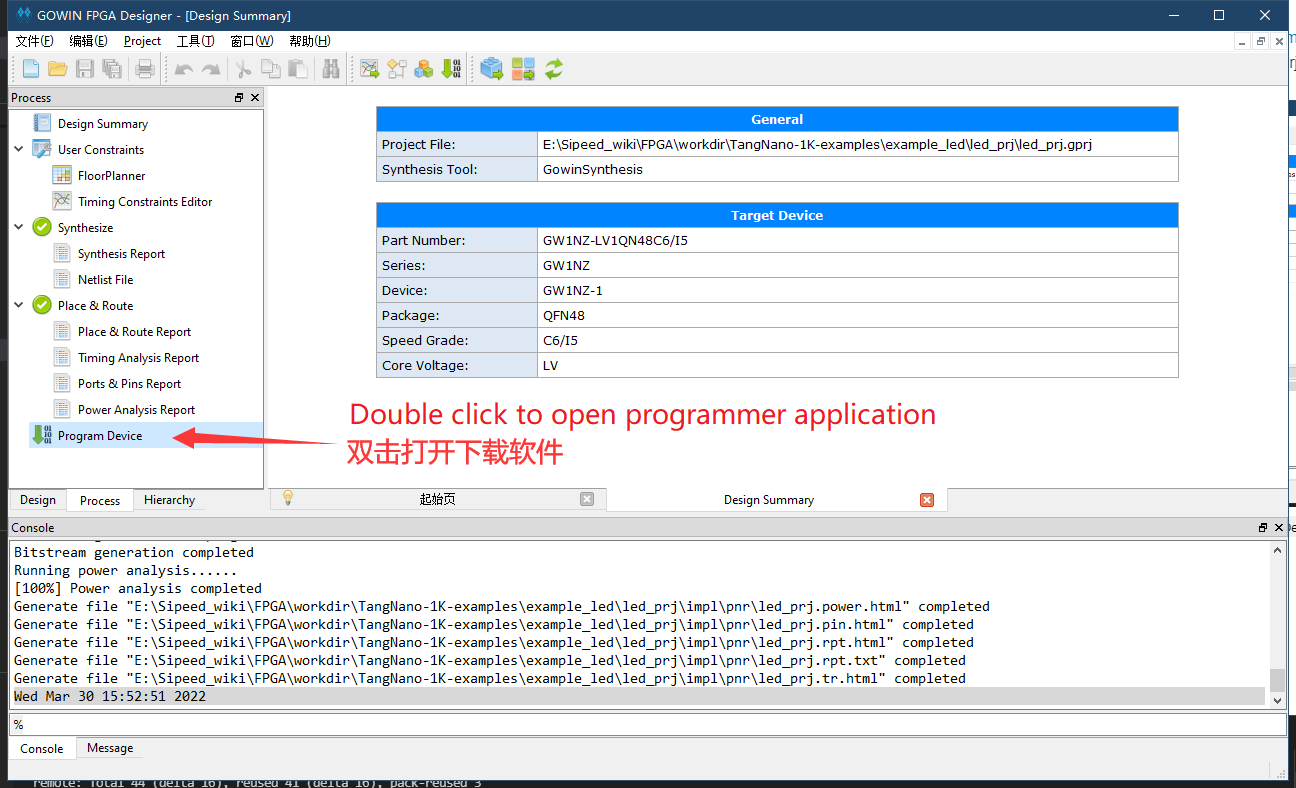Open the Synthesis Report item
Viewport: 1296px width, 788px height.
[x=121, y=253]
